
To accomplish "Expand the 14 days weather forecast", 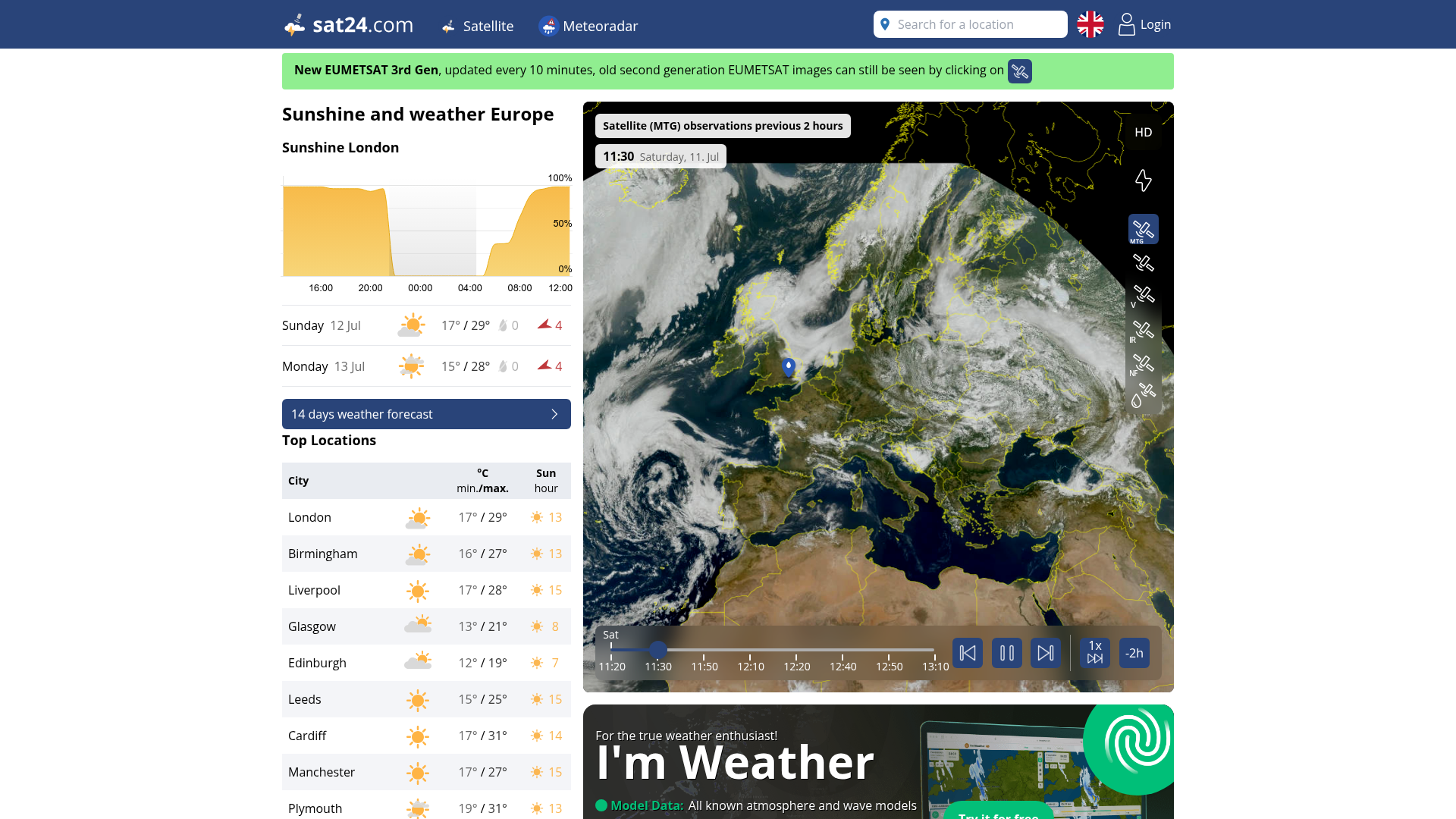I will click(426, 414).
